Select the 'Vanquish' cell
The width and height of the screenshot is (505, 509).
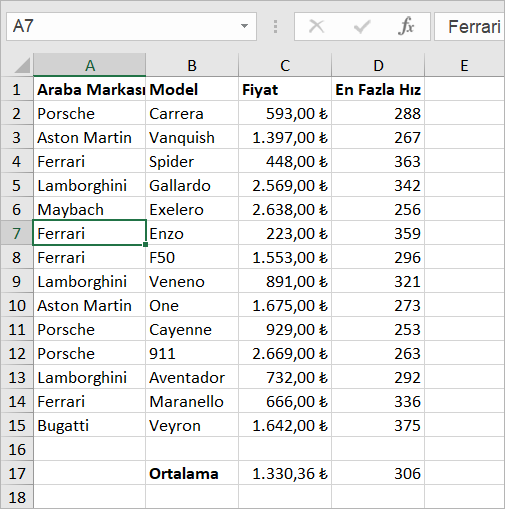point(192,137)
